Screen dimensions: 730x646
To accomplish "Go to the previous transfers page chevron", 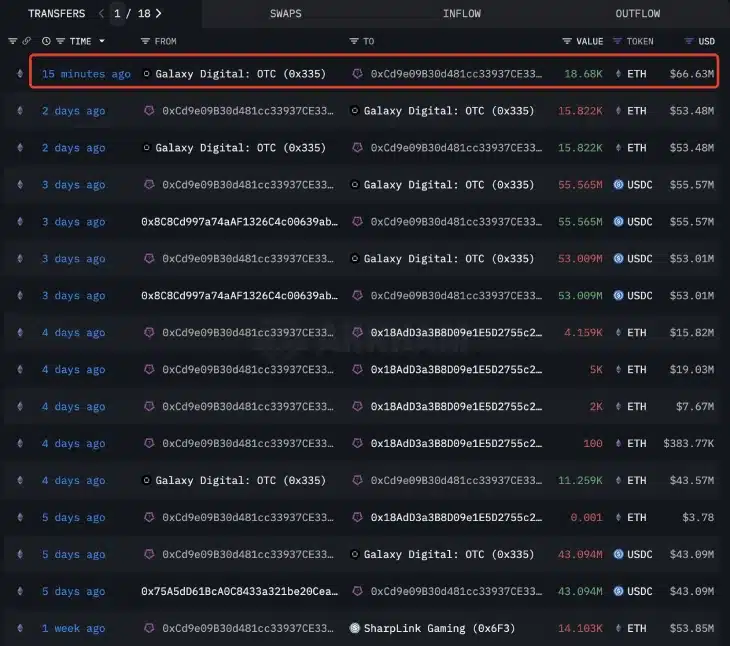I will pyautogui.click(x=101, y=13).
